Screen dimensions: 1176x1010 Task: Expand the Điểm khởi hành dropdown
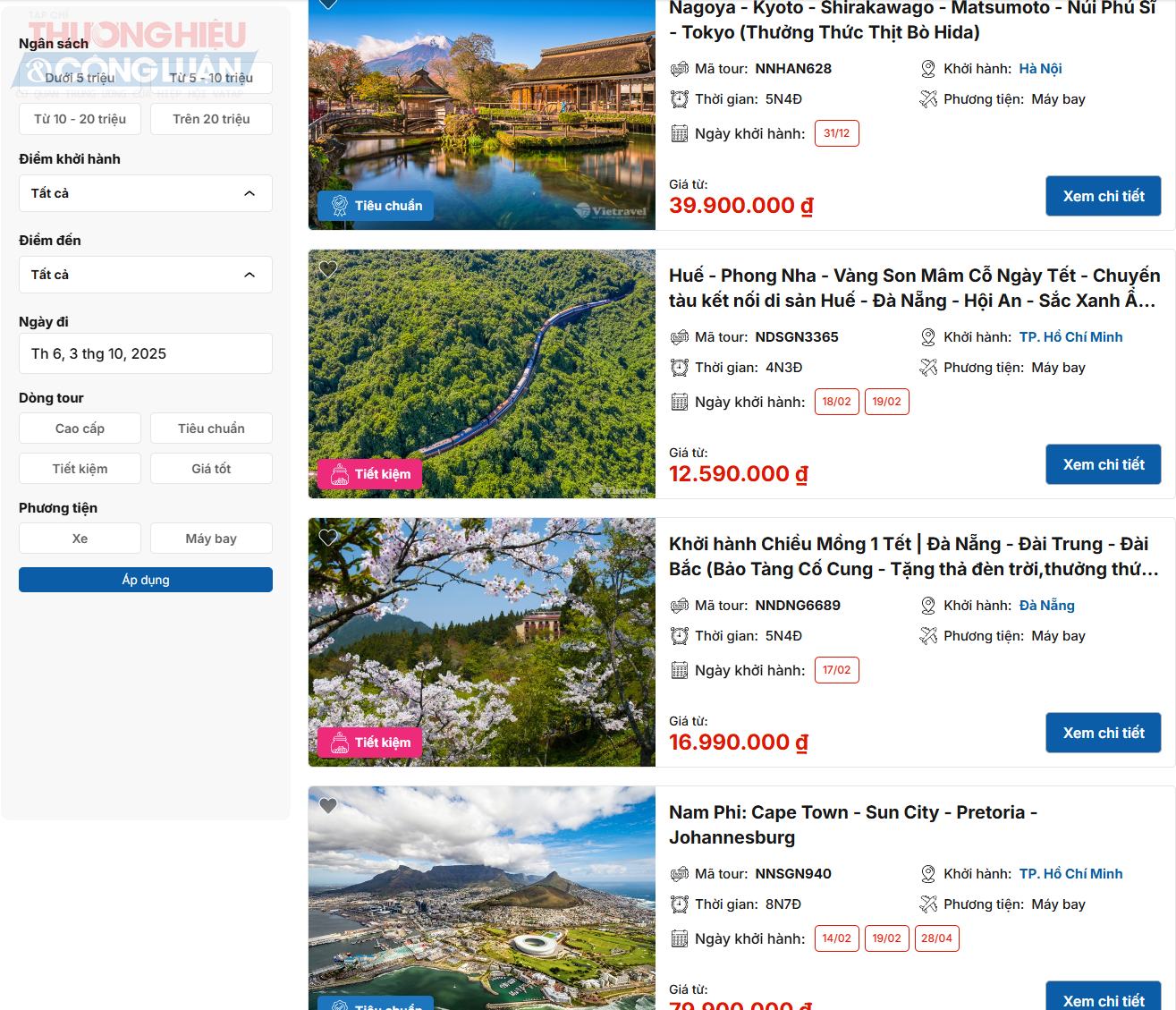(146, 193)
